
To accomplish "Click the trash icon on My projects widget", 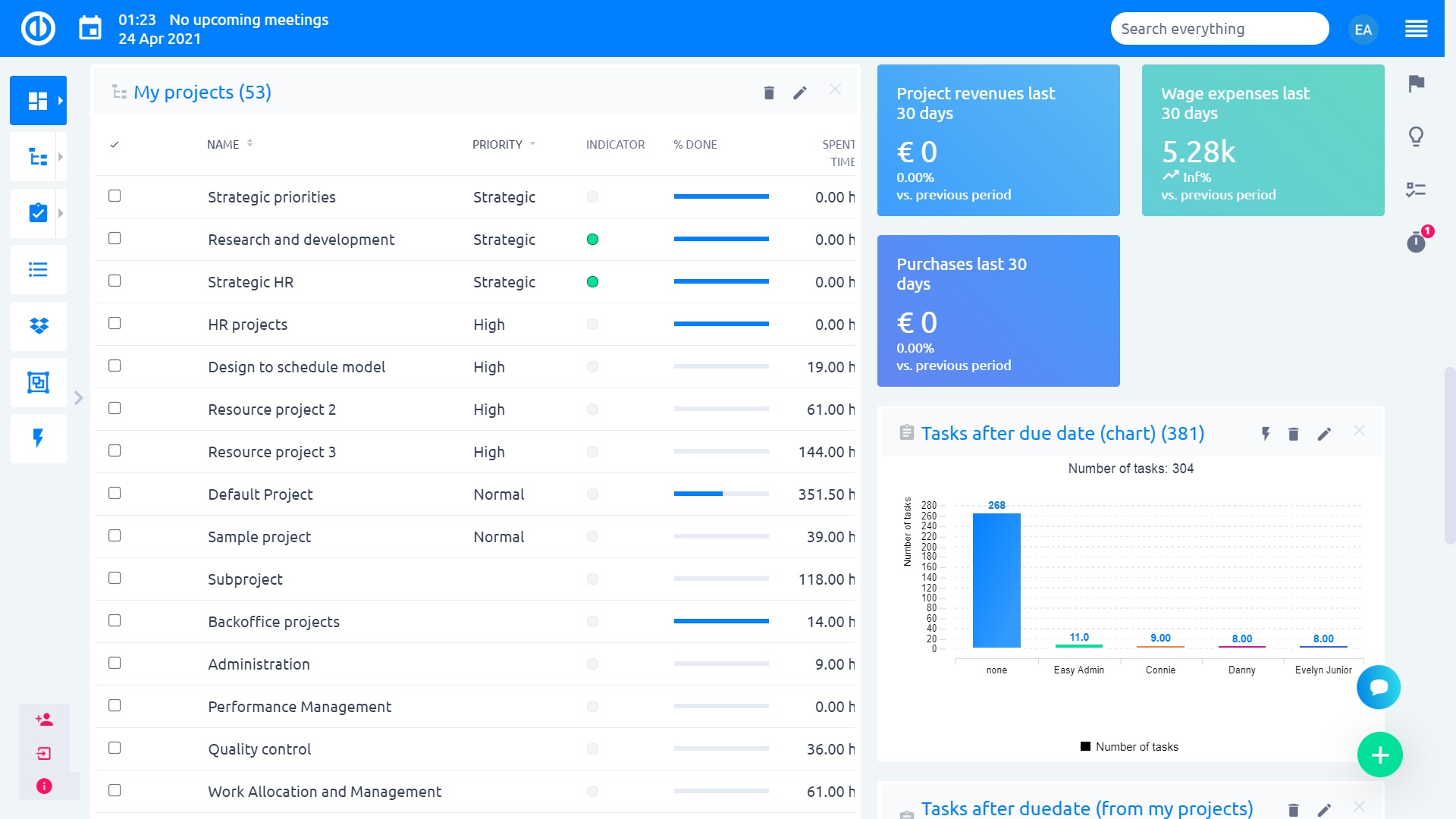I will pyautogui.click(x=768, y=92).
